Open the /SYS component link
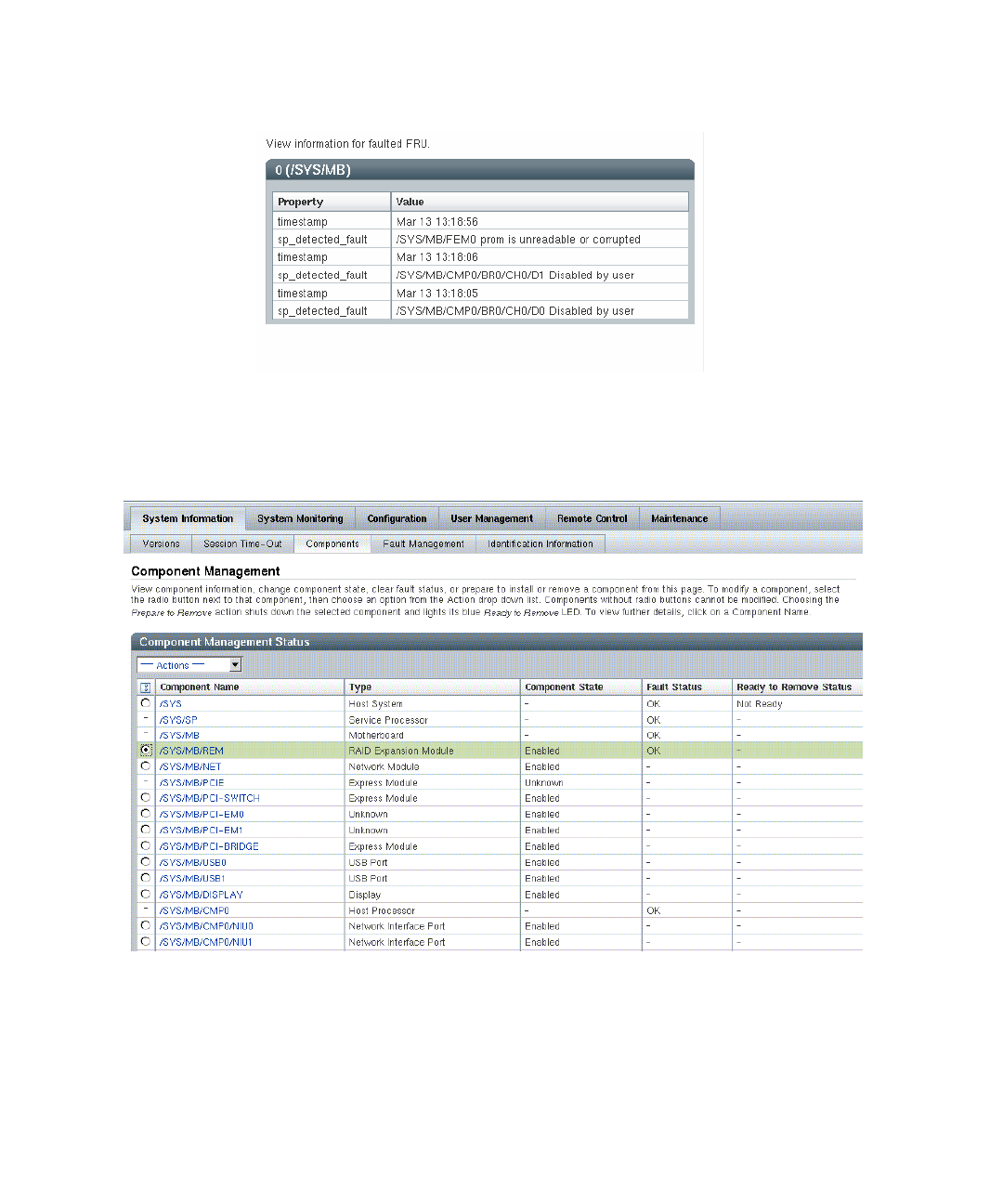The image size is (1003, 1204). 170,704
